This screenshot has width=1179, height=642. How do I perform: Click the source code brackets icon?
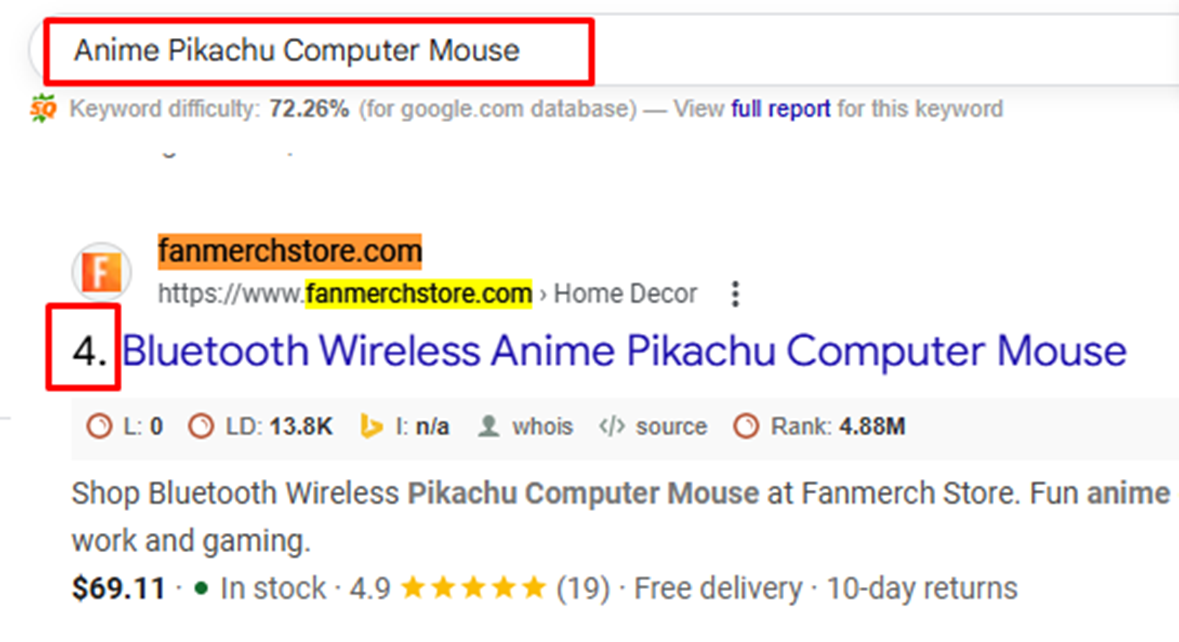[x=612, y=426]
